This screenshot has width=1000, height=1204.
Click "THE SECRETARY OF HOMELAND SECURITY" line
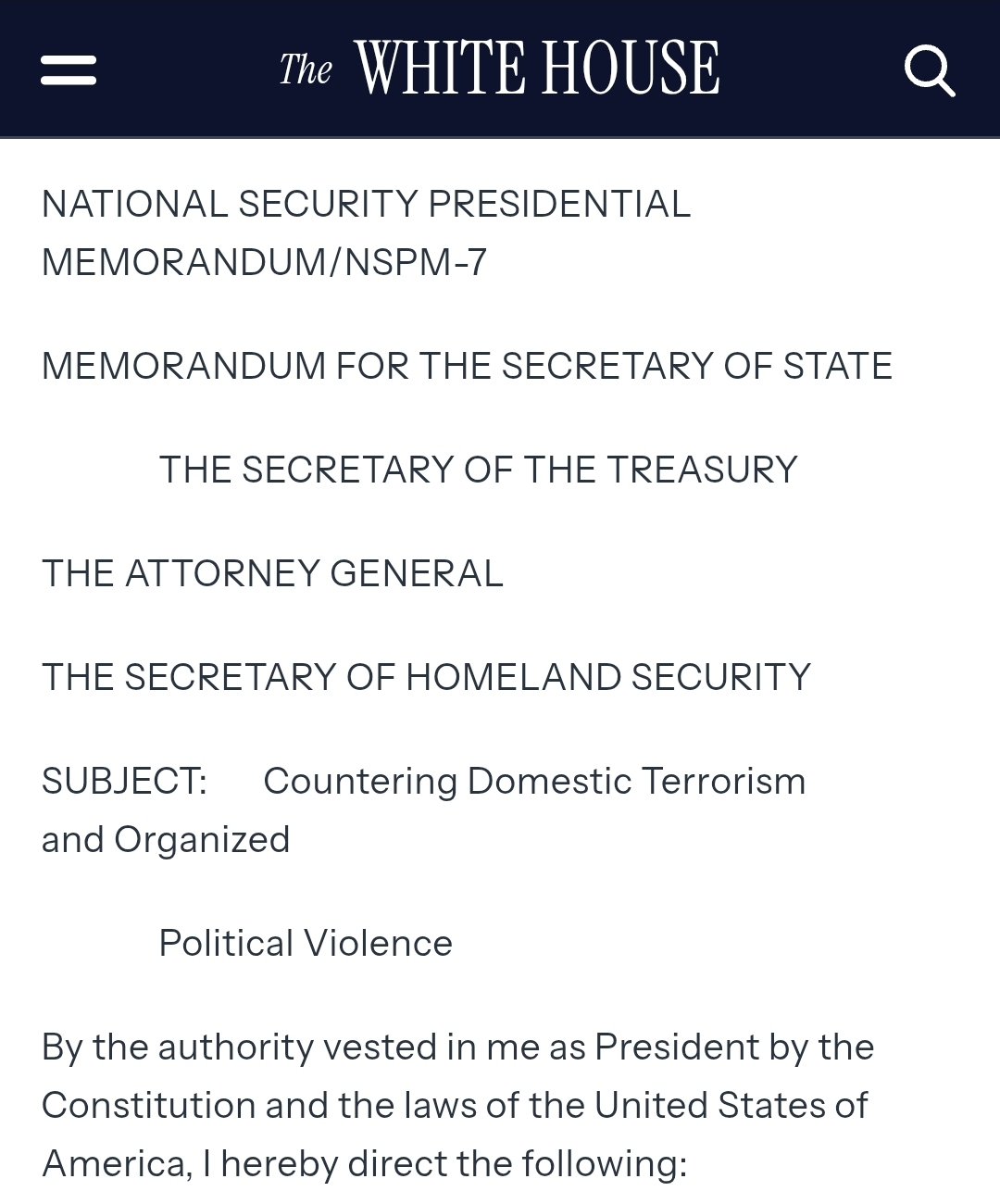click(426, 677)
